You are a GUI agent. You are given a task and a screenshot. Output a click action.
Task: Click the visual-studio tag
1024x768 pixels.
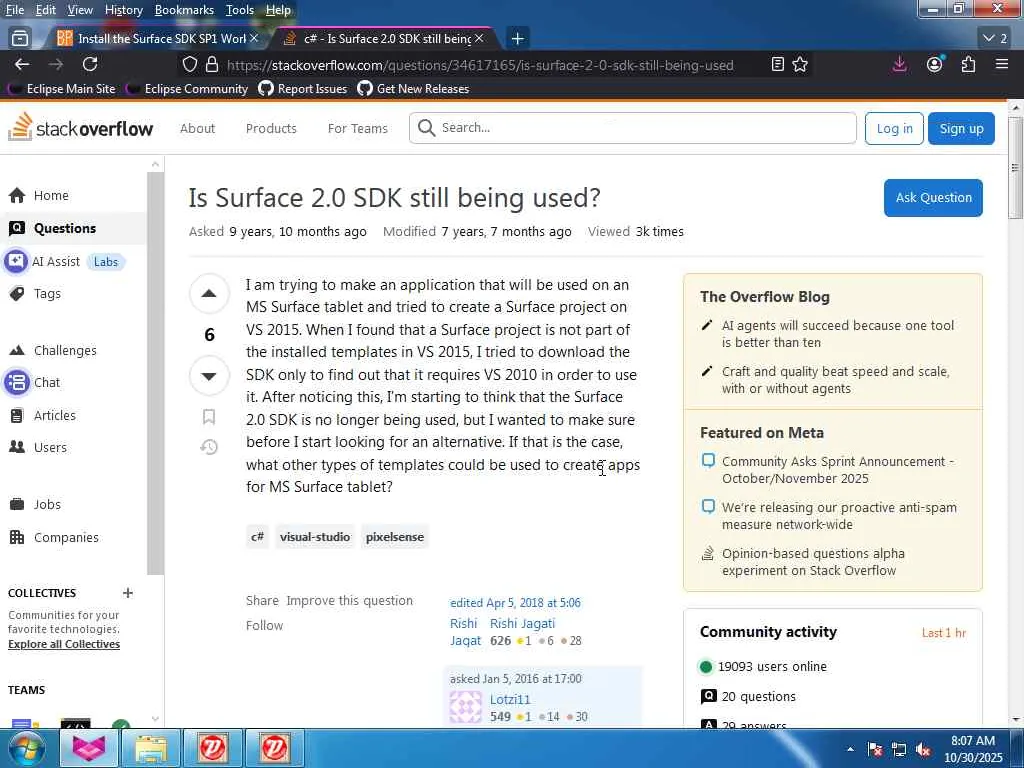click(315, 537)
